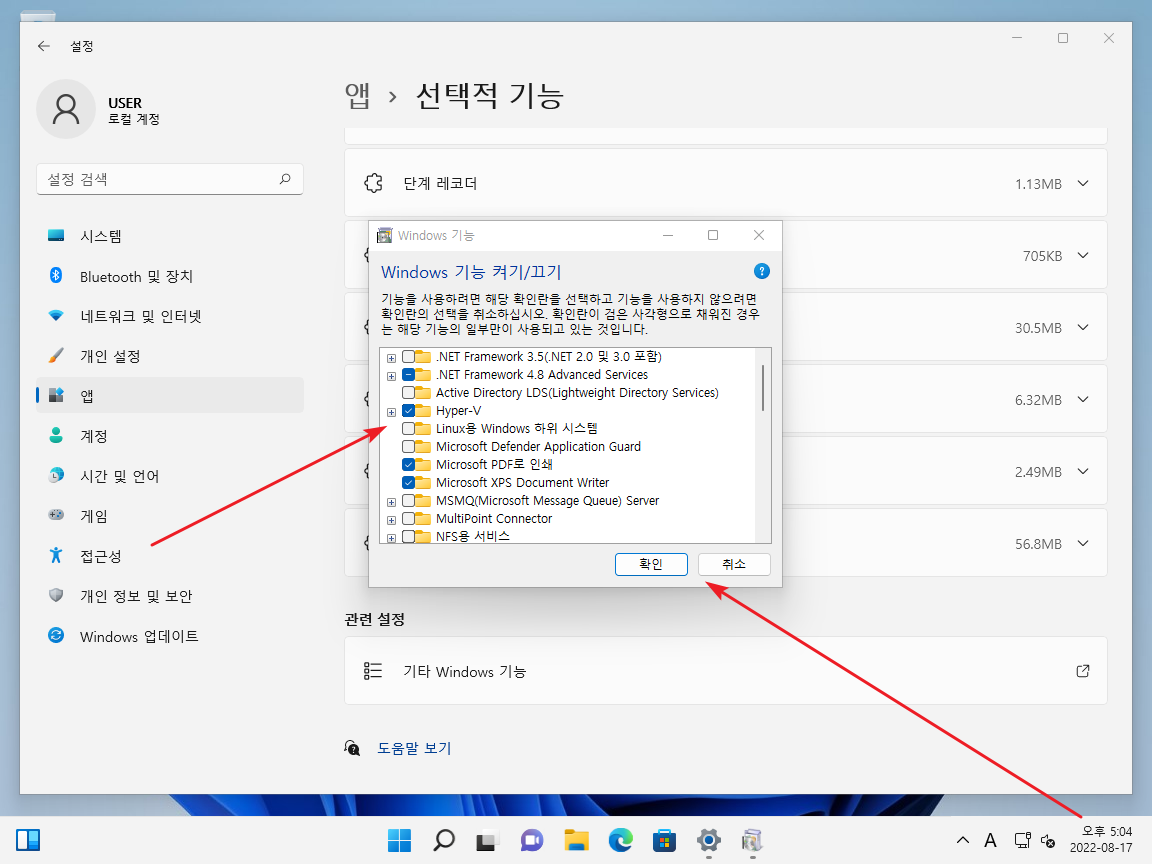Open the 도움말 보기 link
The image size is (1152, 864).
click(414, 748)
